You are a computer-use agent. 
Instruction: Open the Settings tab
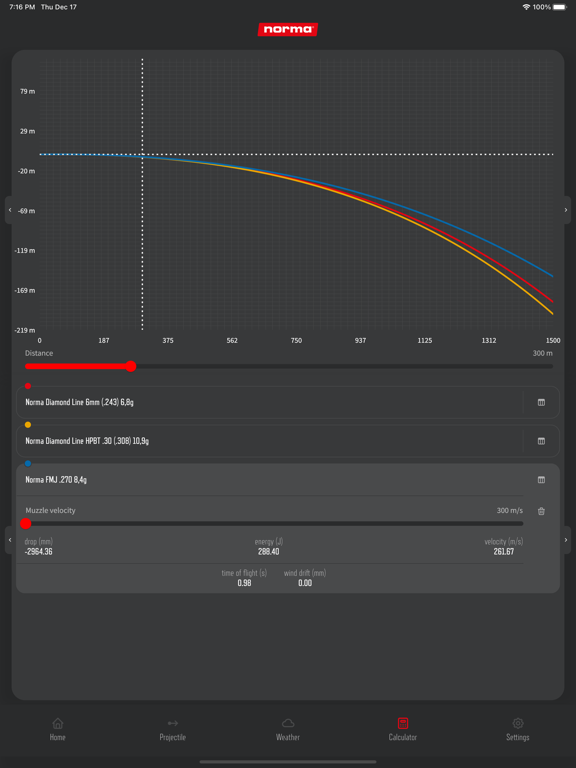pyautogui.click(x=518, y=729)
